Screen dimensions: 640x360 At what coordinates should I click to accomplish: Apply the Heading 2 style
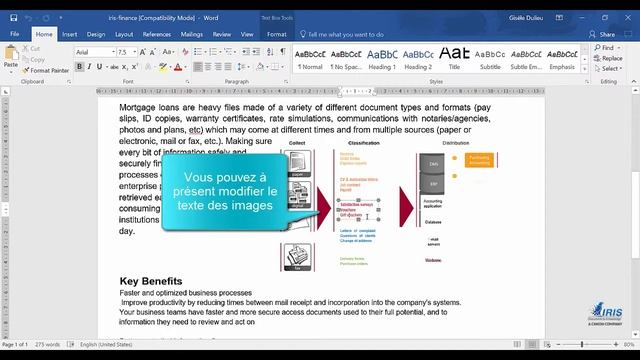[x=418, y=59]
